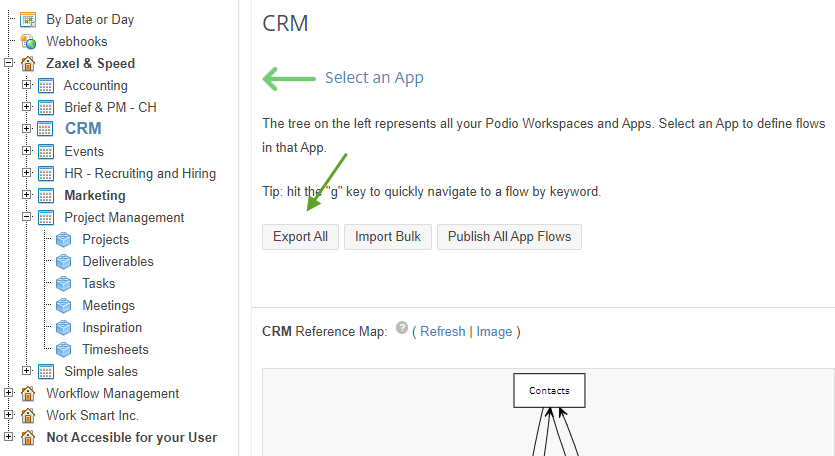Image resolution: width=835 pixels, height=456 pixels.
Task: Refresh the CRM reference map
Action: tap(443, 331)
